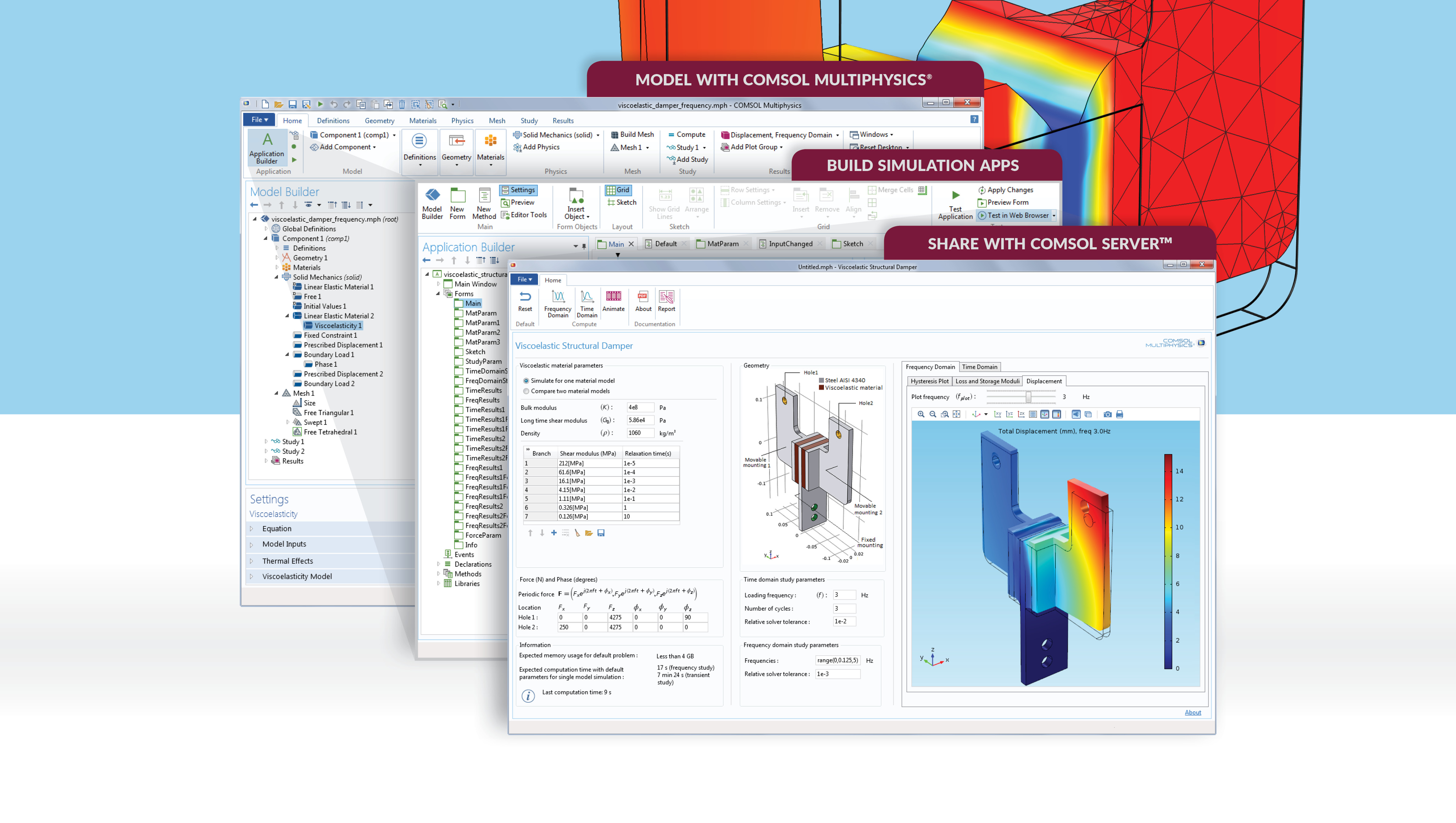Click Editor Tools button
The height and width of the screenshot is (823, 1456).
(x=523, y=215)
